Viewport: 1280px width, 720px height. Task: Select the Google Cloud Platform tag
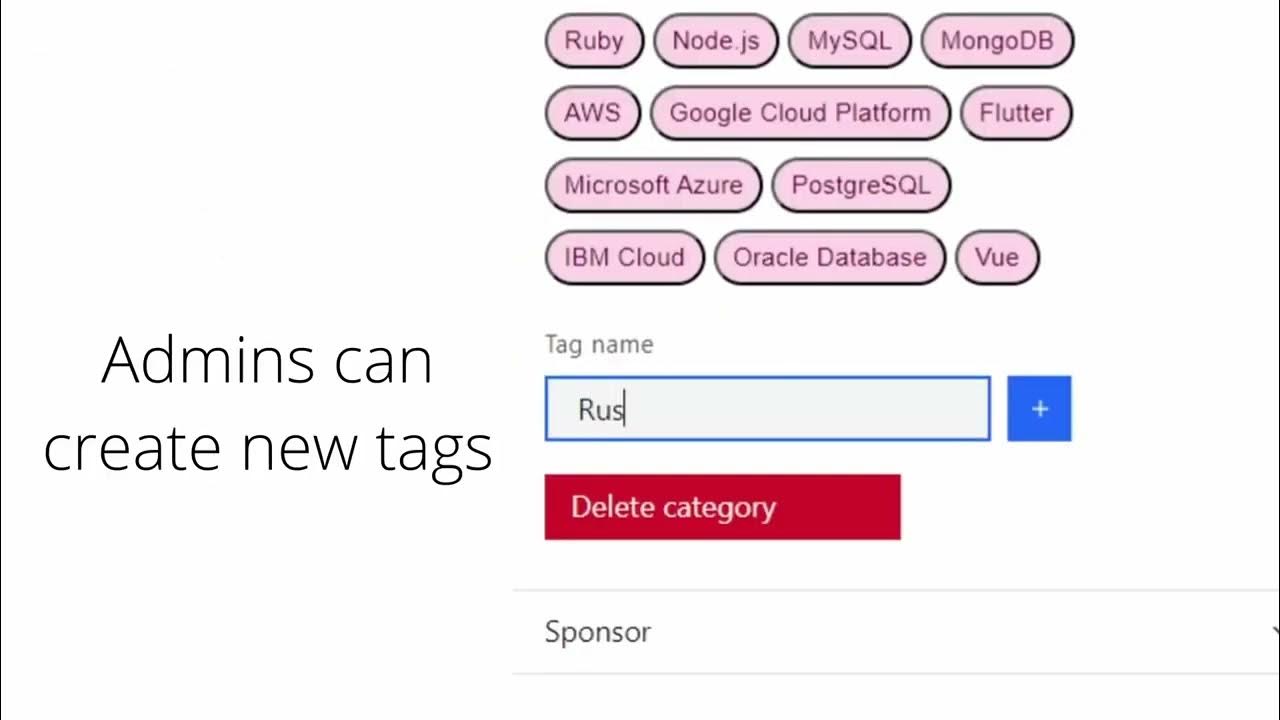(799, 113)
